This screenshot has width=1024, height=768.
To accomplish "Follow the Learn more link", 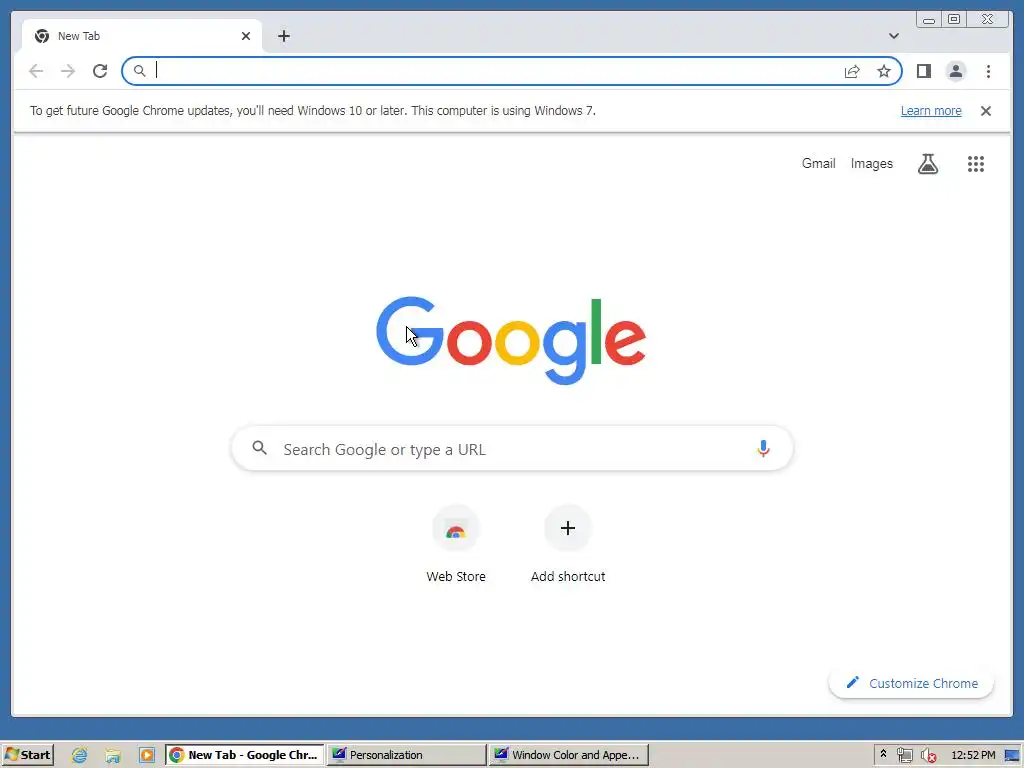I will 931,111.
